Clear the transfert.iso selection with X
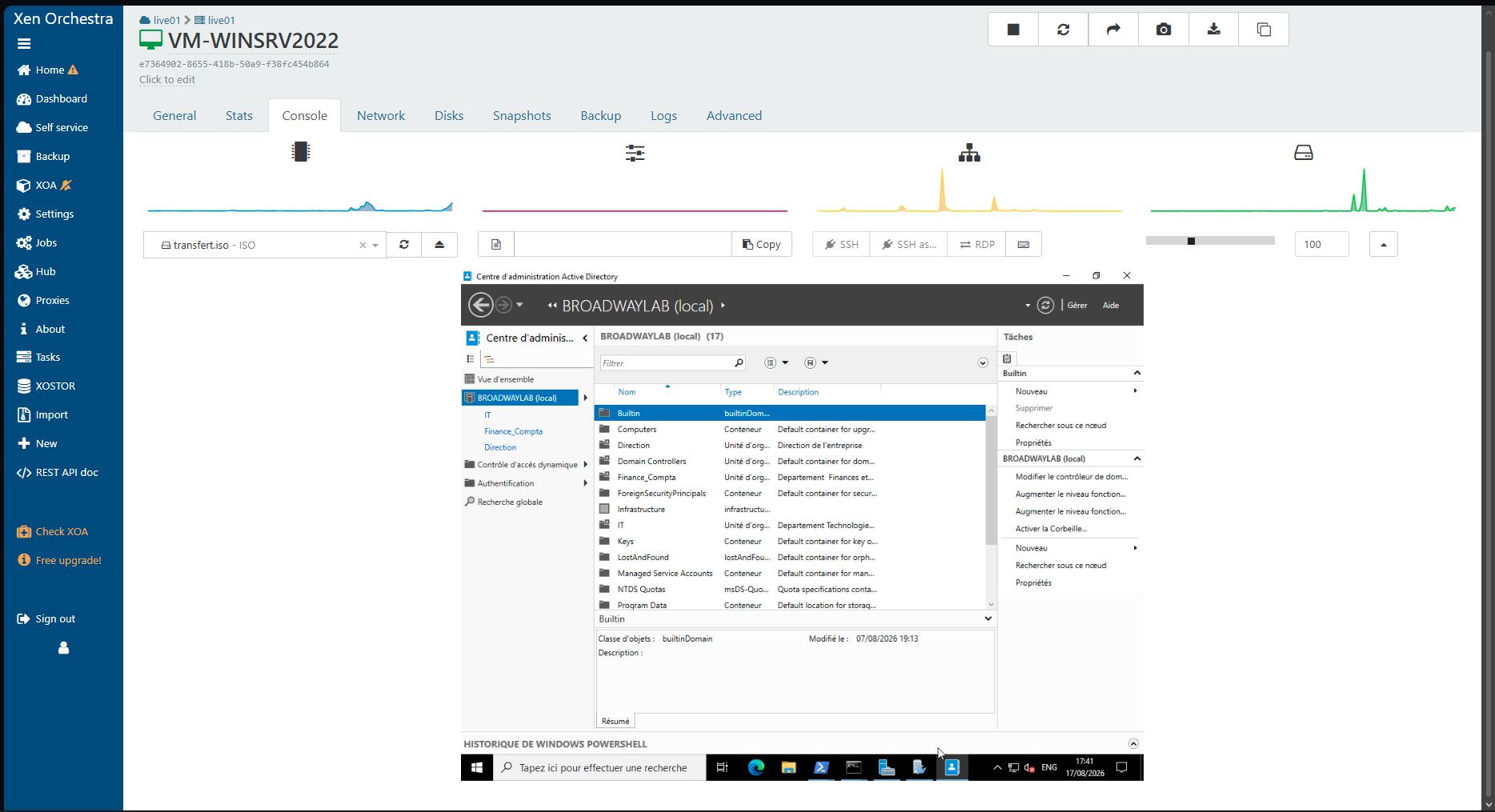 [363, 246]
